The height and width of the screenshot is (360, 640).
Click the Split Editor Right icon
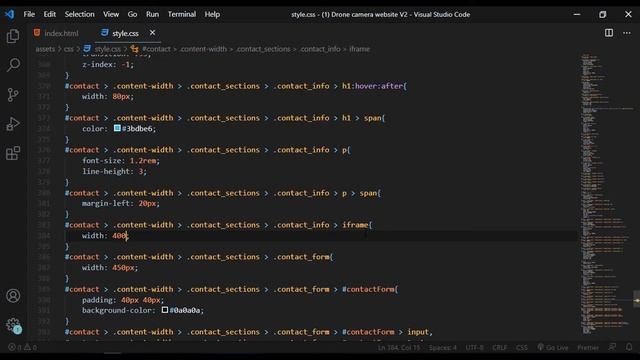[x=609, y=33]
